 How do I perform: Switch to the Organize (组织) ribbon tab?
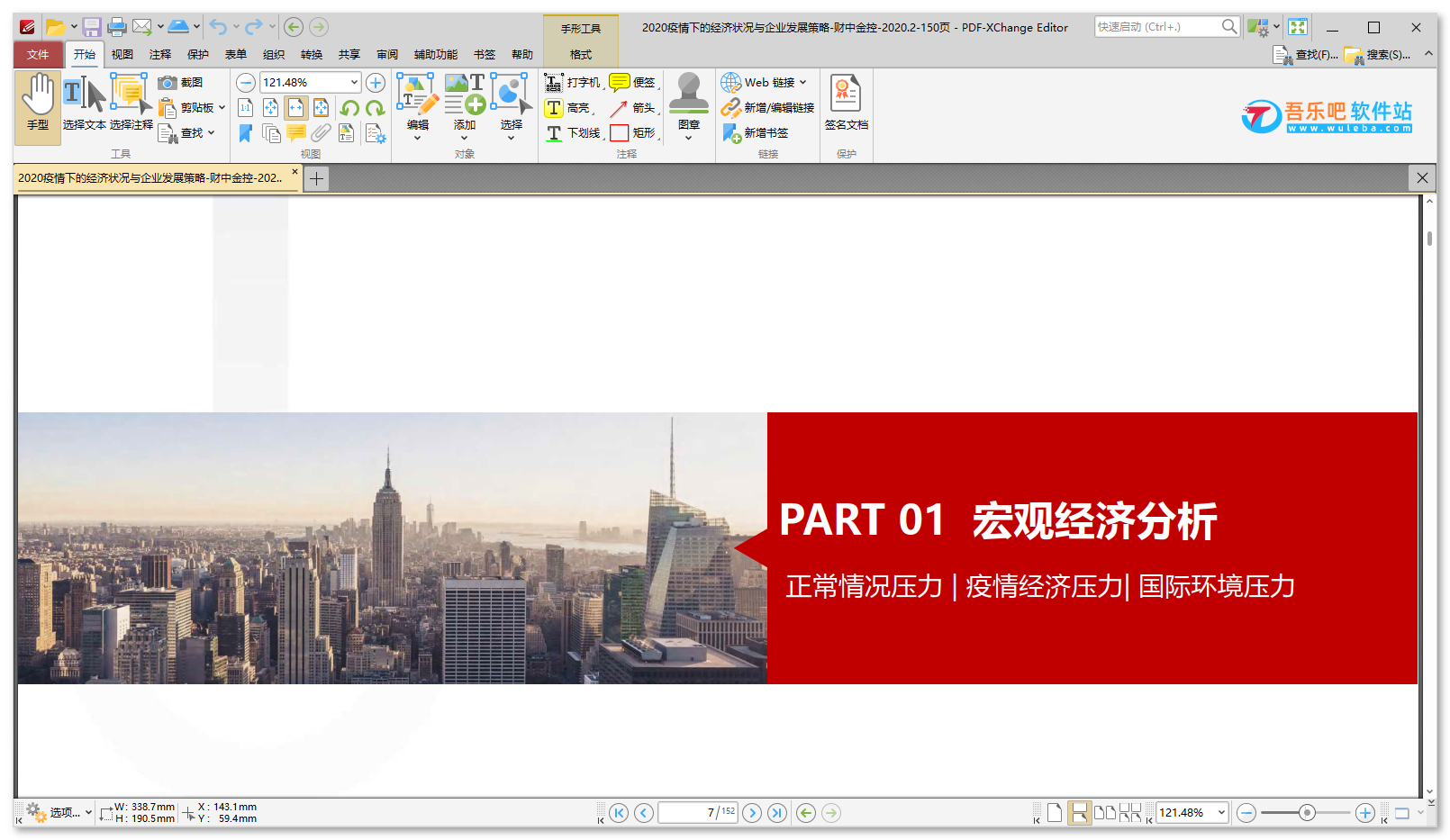pos(274,55)
